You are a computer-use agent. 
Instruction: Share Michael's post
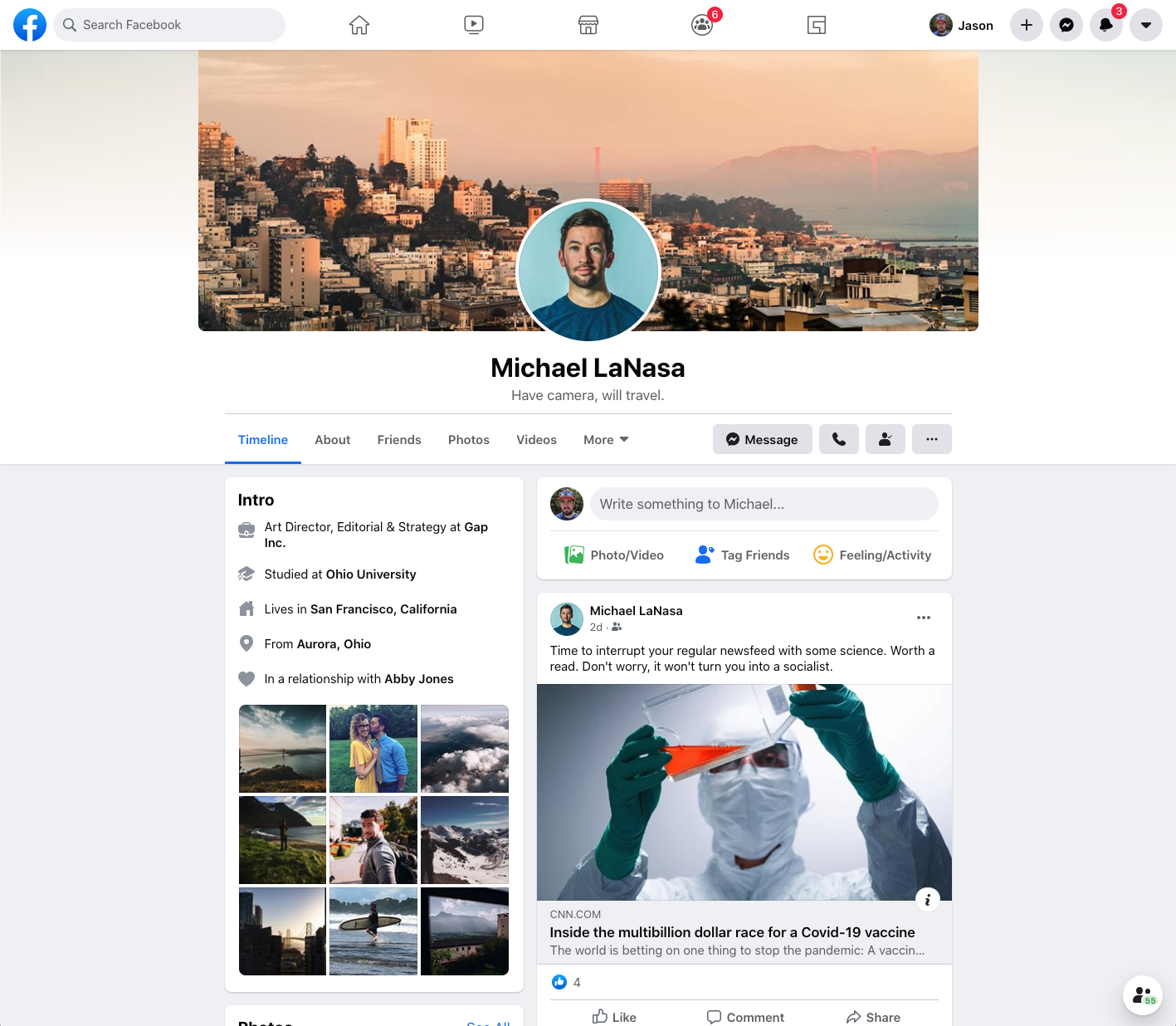pos(873,1017)
